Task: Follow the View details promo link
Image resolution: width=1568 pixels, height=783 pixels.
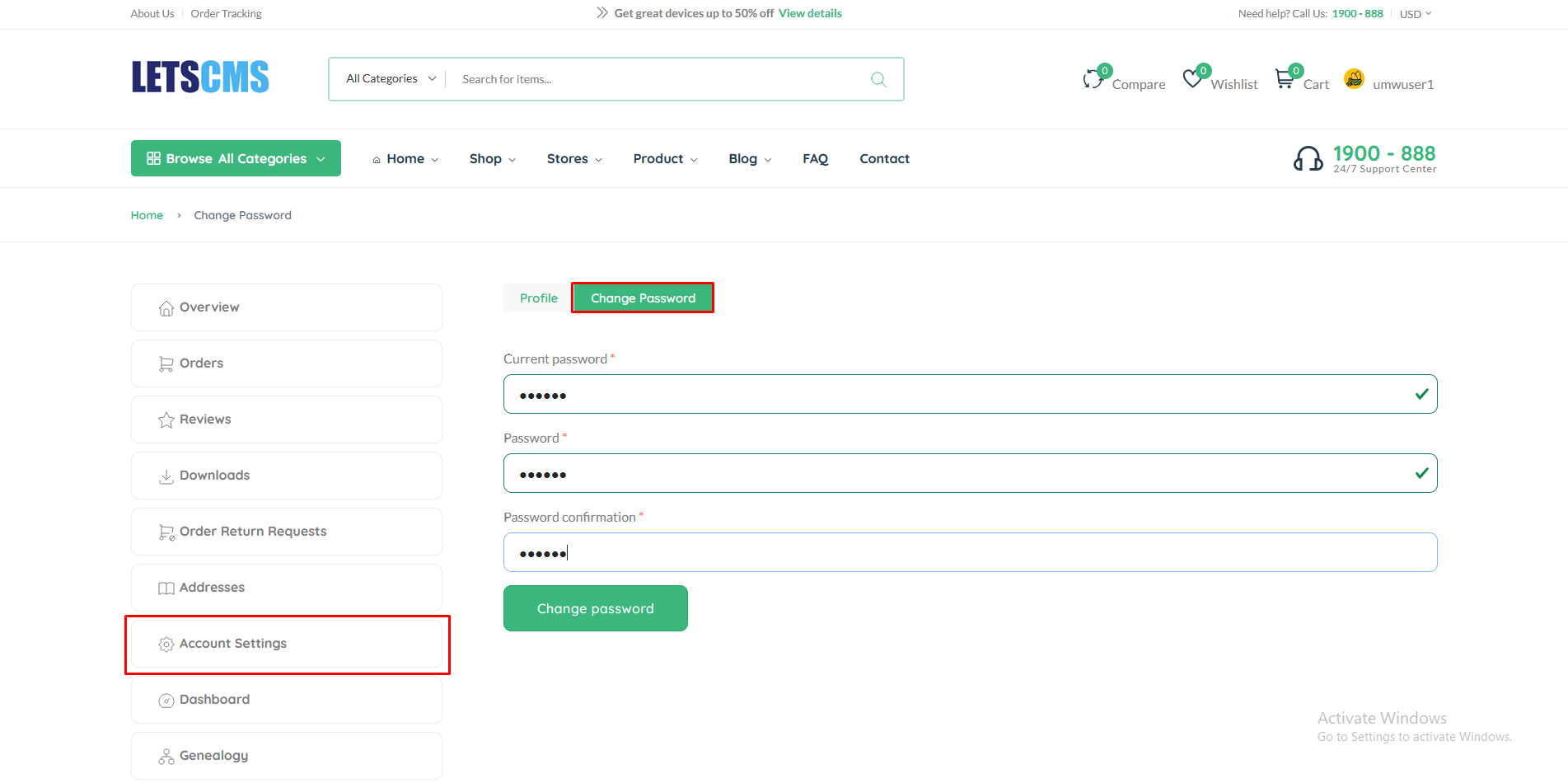Action: point(810,13)
